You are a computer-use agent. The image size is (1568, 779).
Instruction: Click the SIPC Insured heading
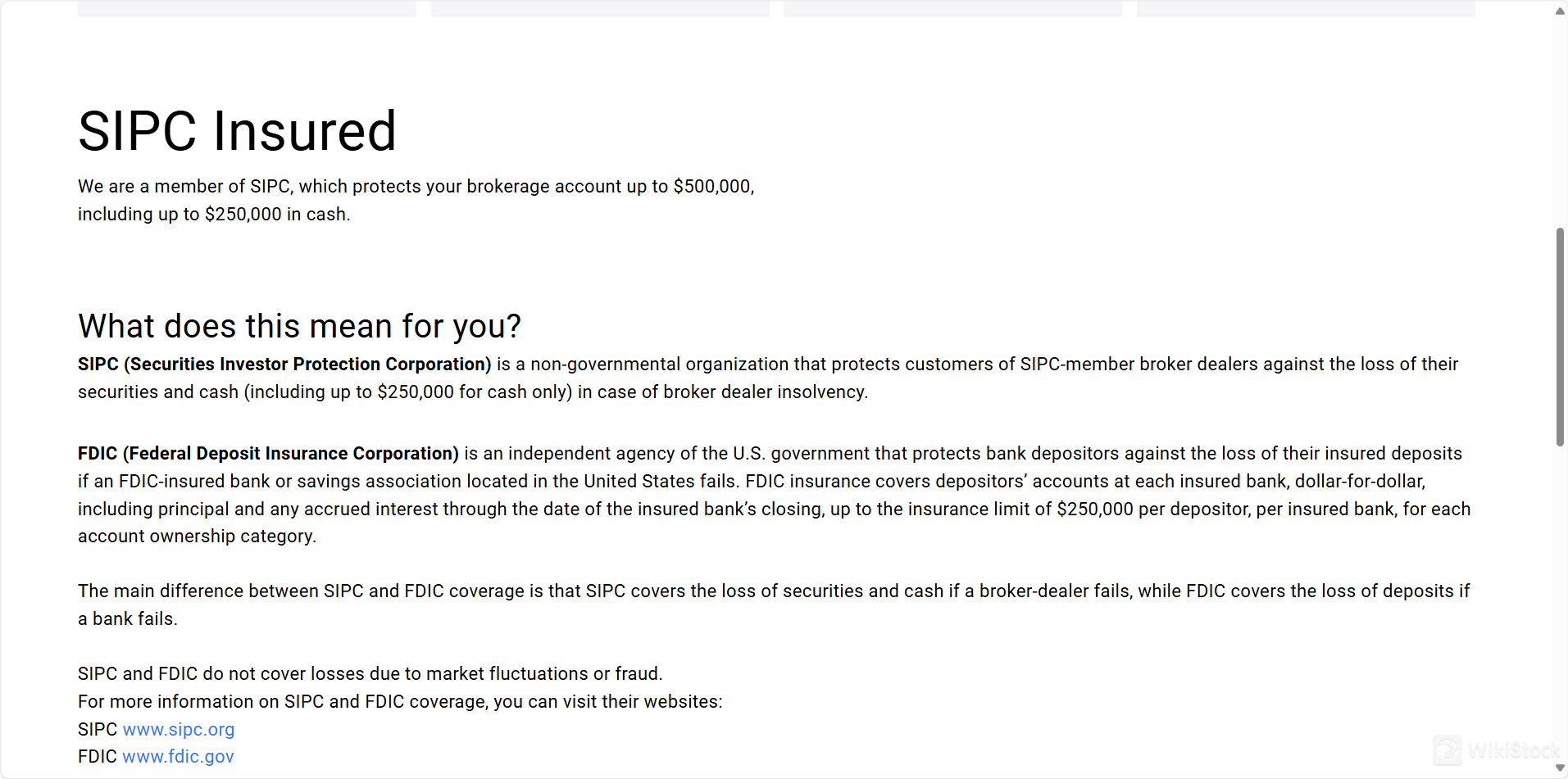(237, 131)
